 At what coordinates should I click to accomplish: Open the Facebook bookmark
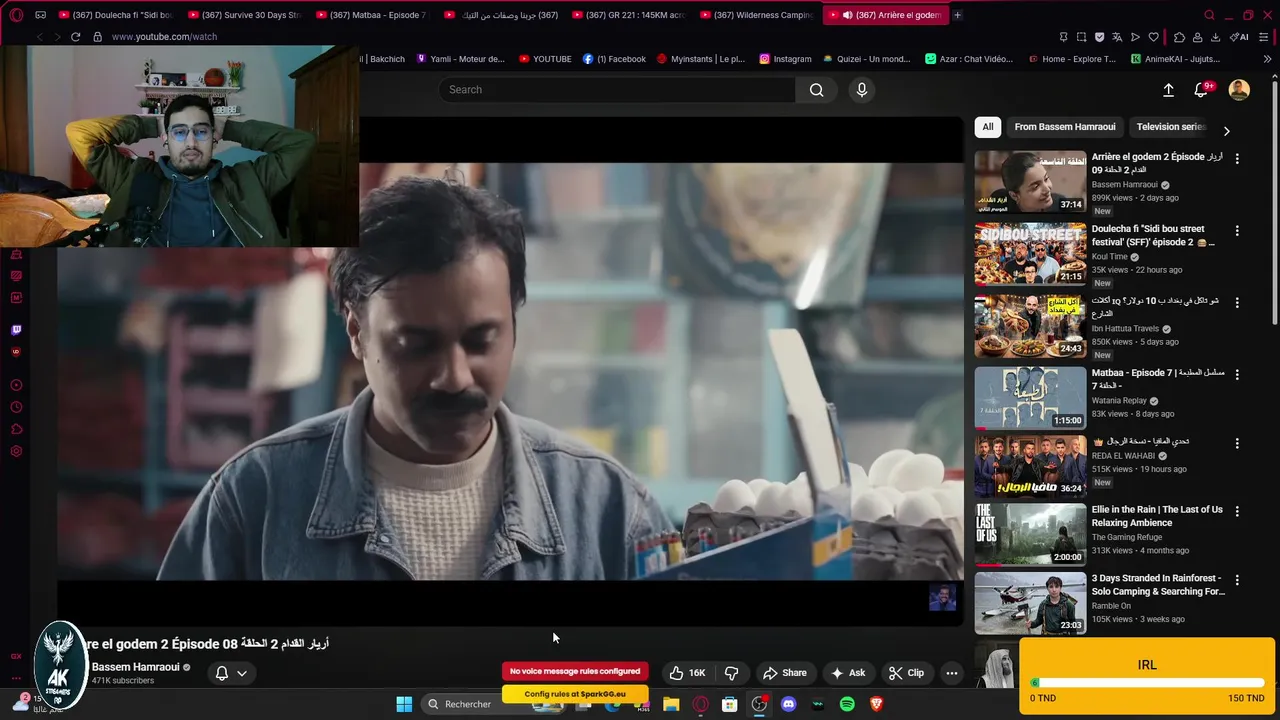614,59
